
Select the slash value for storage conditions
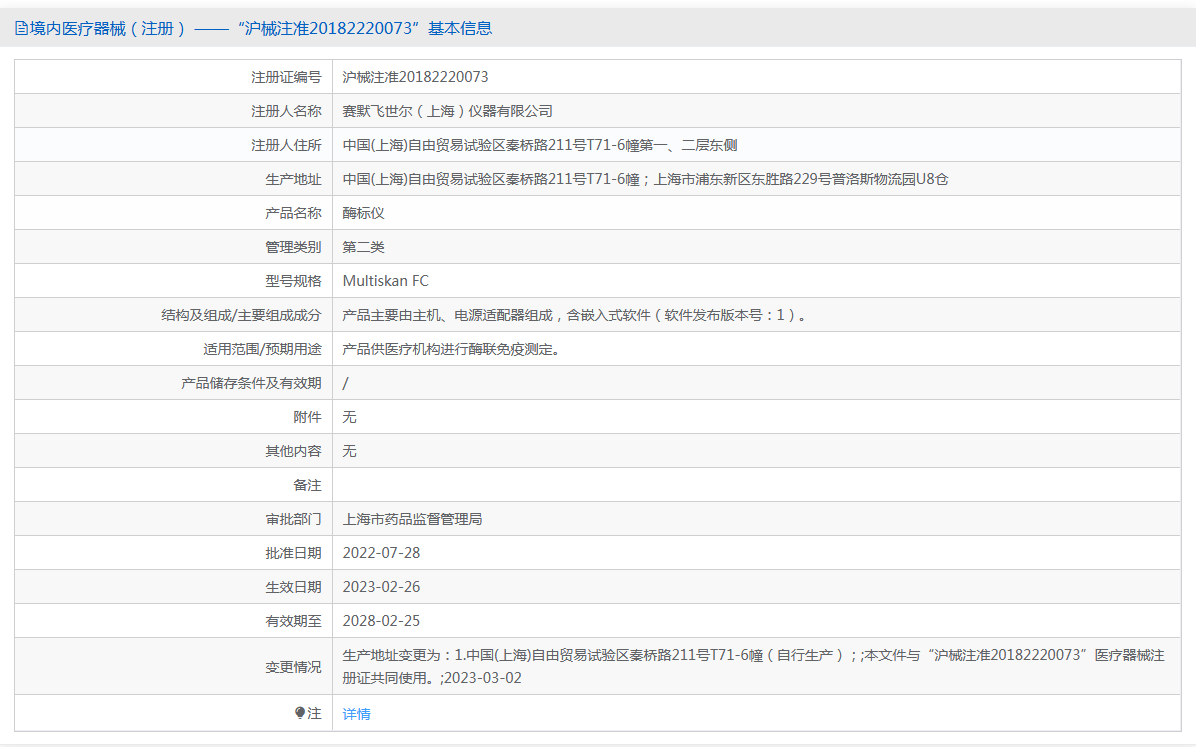coord(346,383)
